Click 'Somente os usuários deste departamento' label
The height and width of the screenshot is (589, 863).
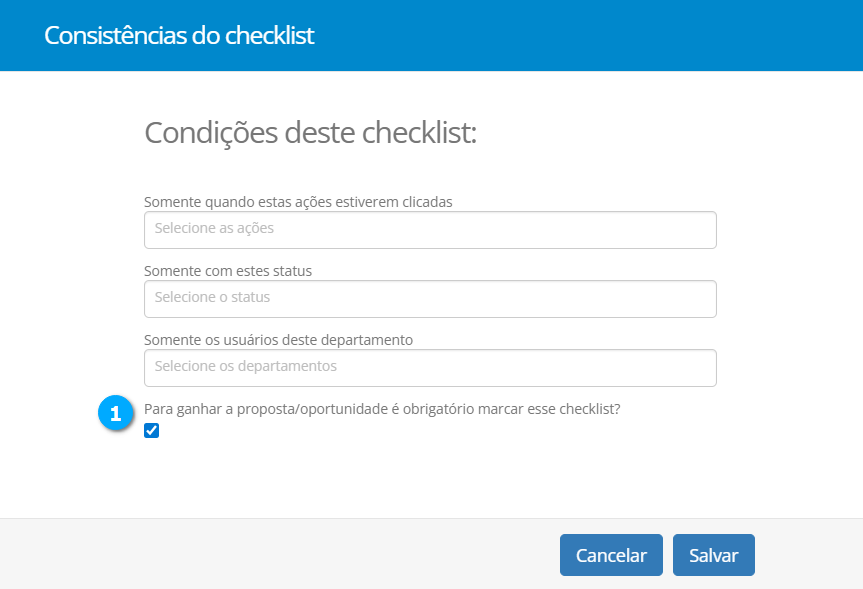point(278,339)
